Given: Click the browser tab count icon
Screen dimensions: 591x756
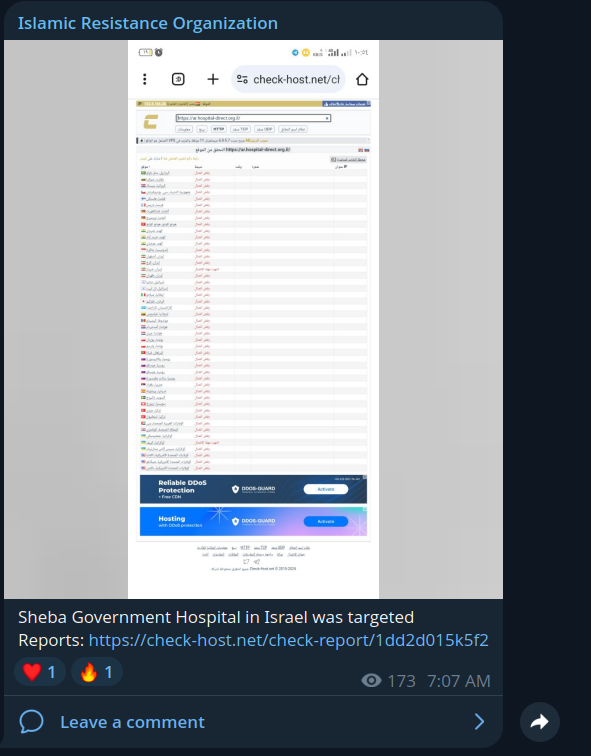Looking at the screenshot, I should [x=178, y=79].
